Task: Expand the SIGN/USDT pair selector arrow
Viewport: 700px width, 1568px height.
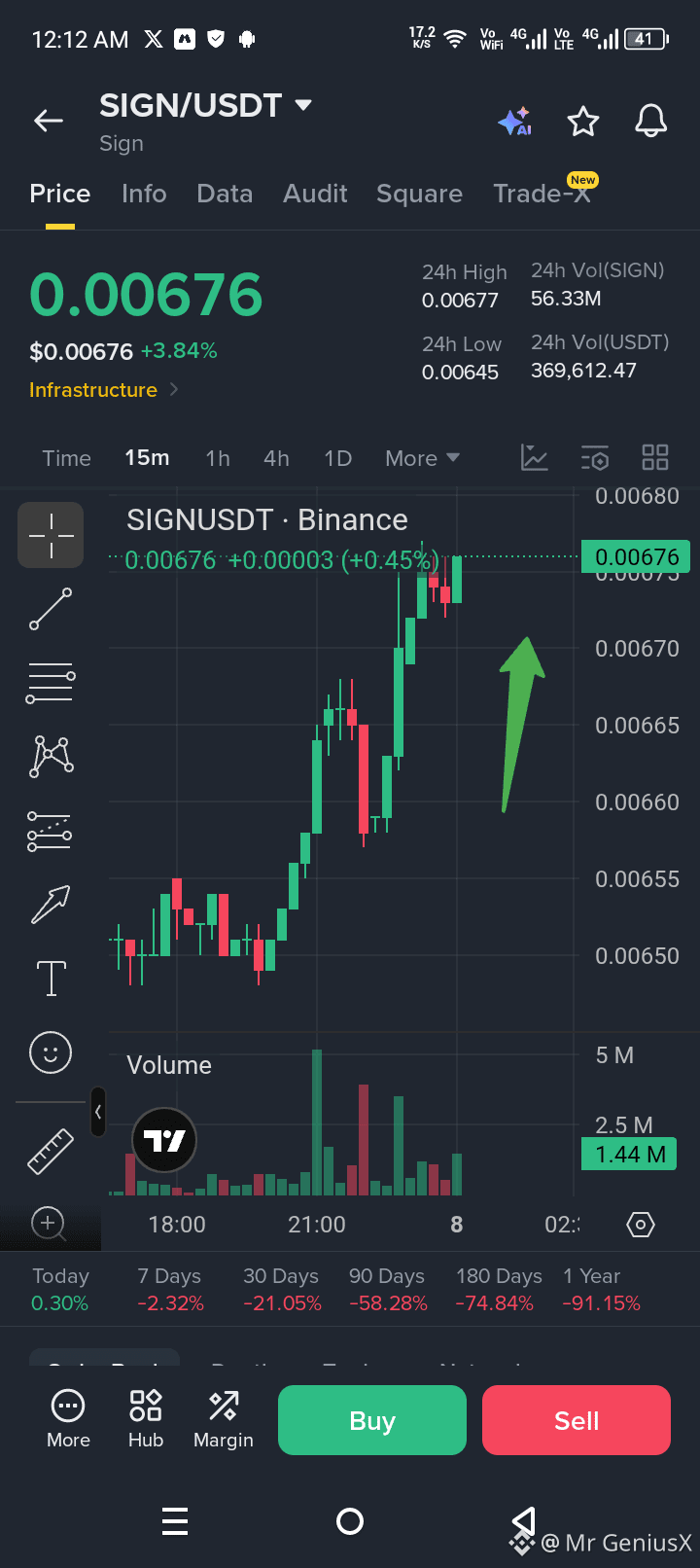Action: pos(303,105)
